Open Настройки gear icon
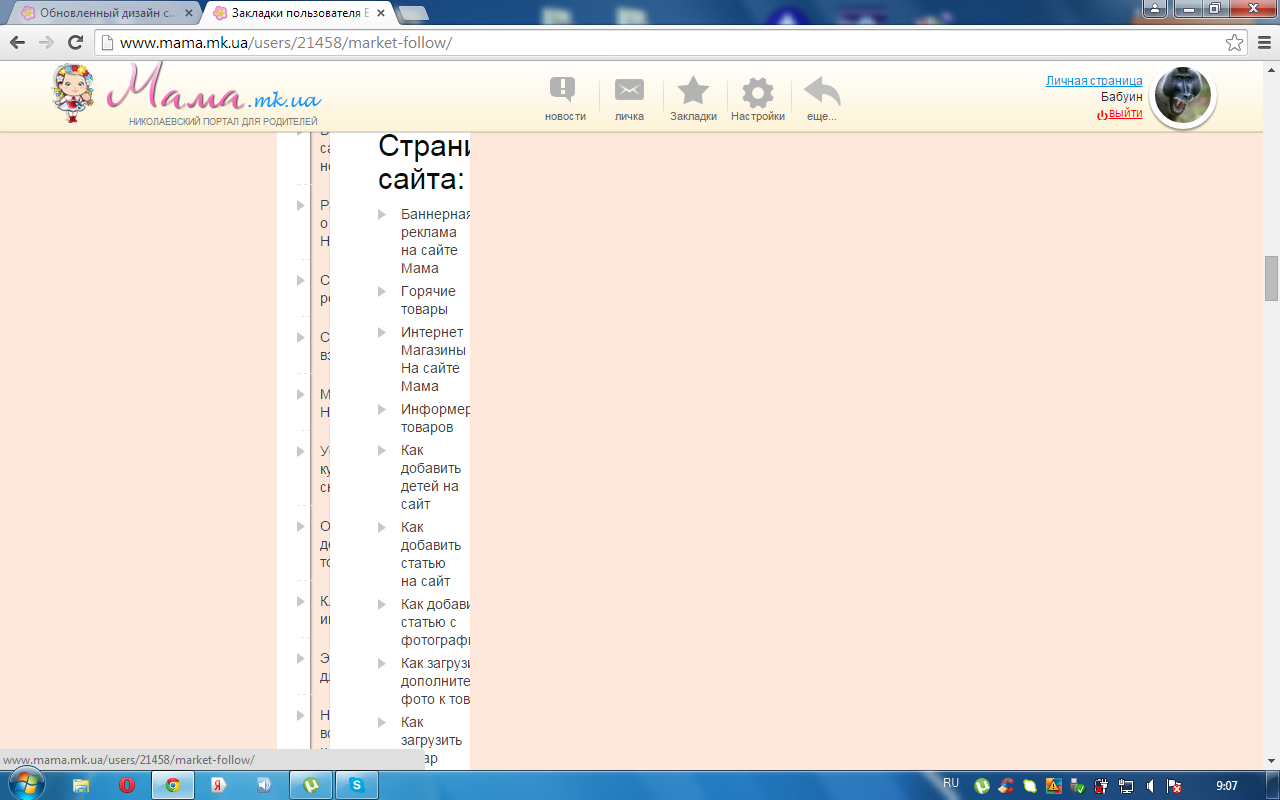 pos(757,94)
